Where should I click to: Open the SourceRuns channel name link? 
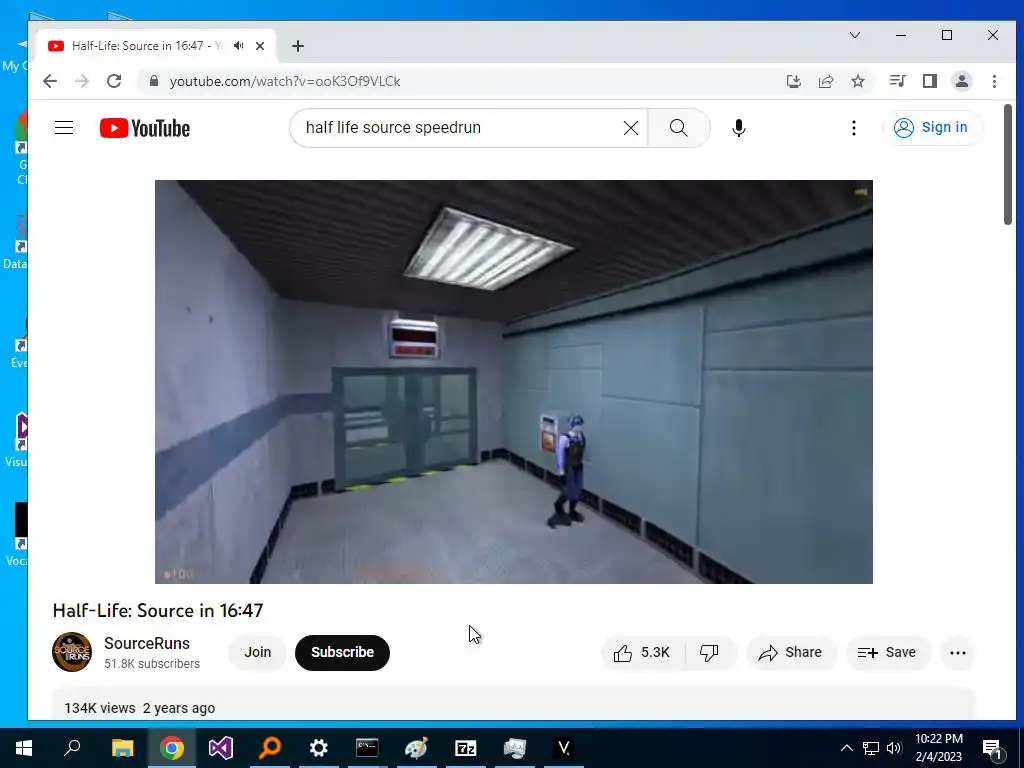(x=147, y=643)
